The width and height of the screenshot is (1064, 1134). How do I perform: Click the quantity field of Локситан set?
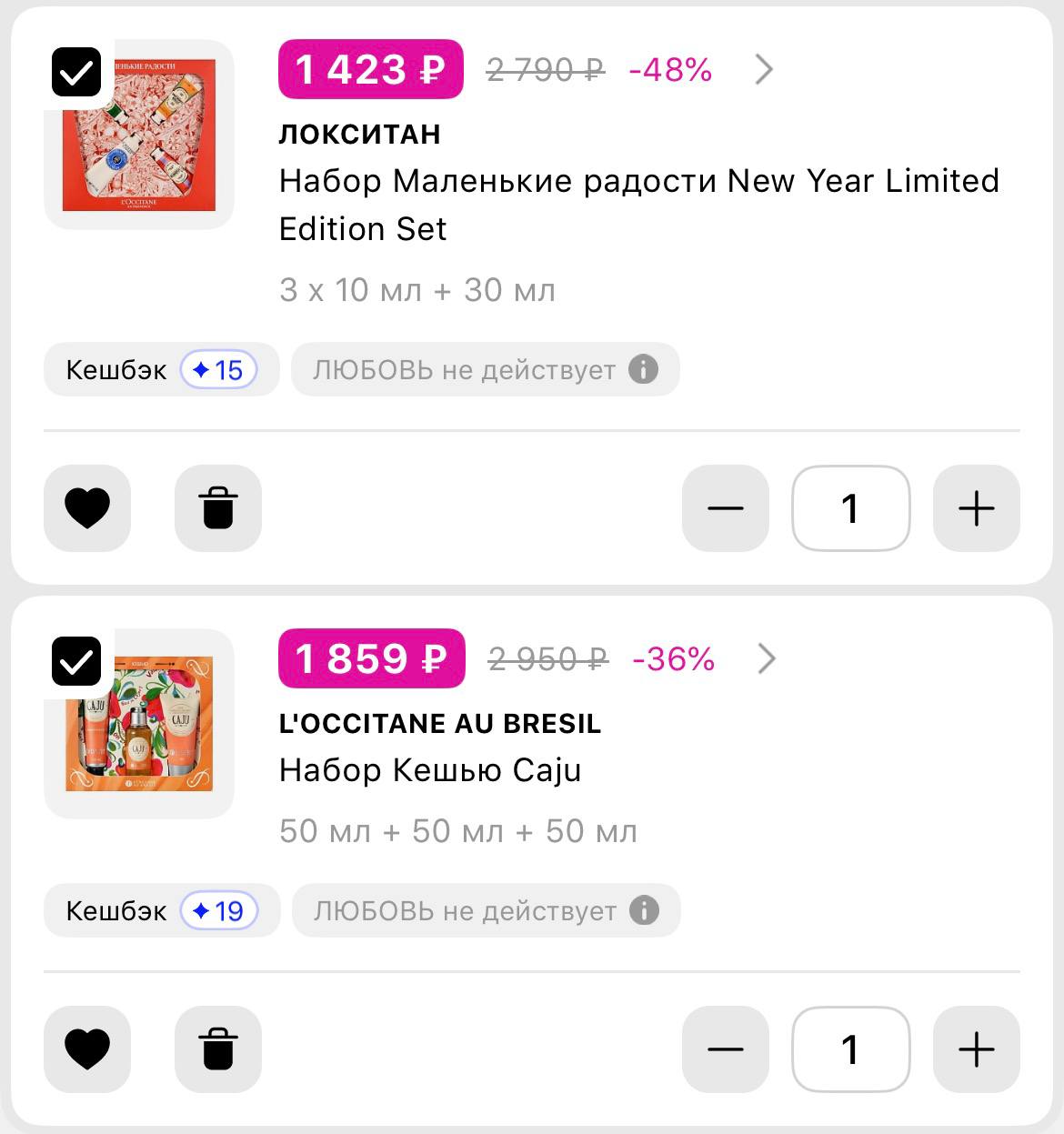(x=850, y=507)
